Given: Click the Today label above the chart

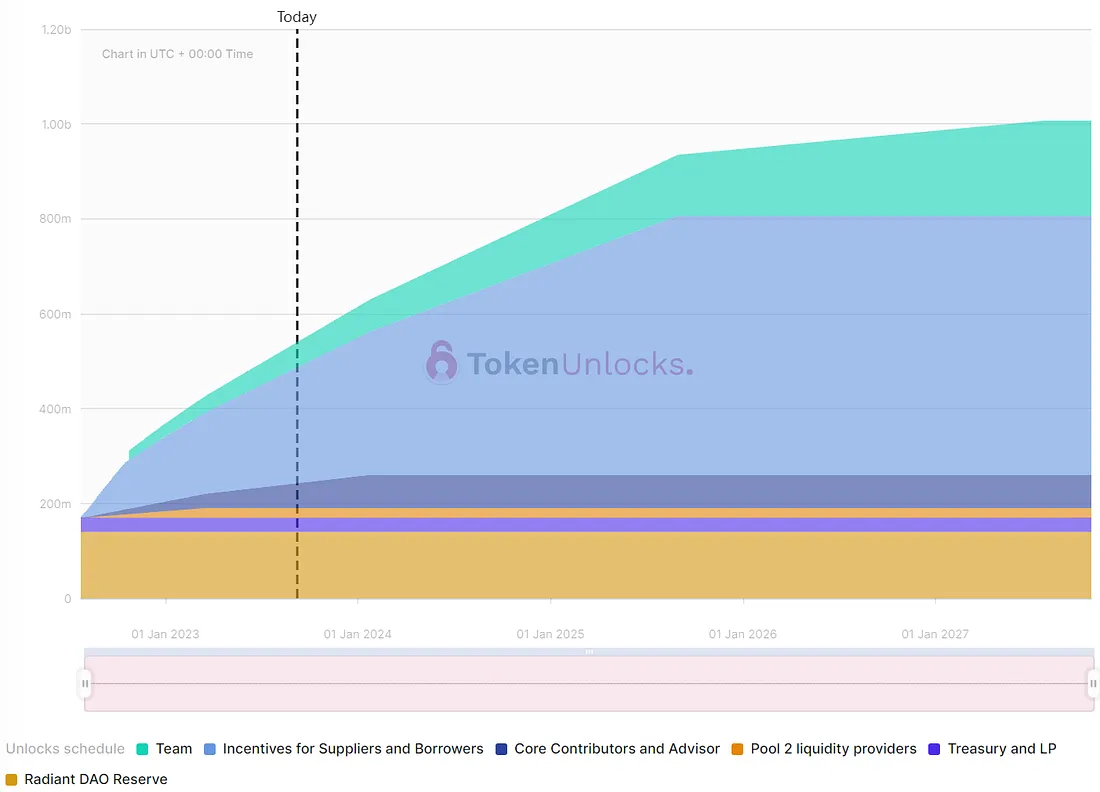Looking at the screenshot, I should coord(297,17).
